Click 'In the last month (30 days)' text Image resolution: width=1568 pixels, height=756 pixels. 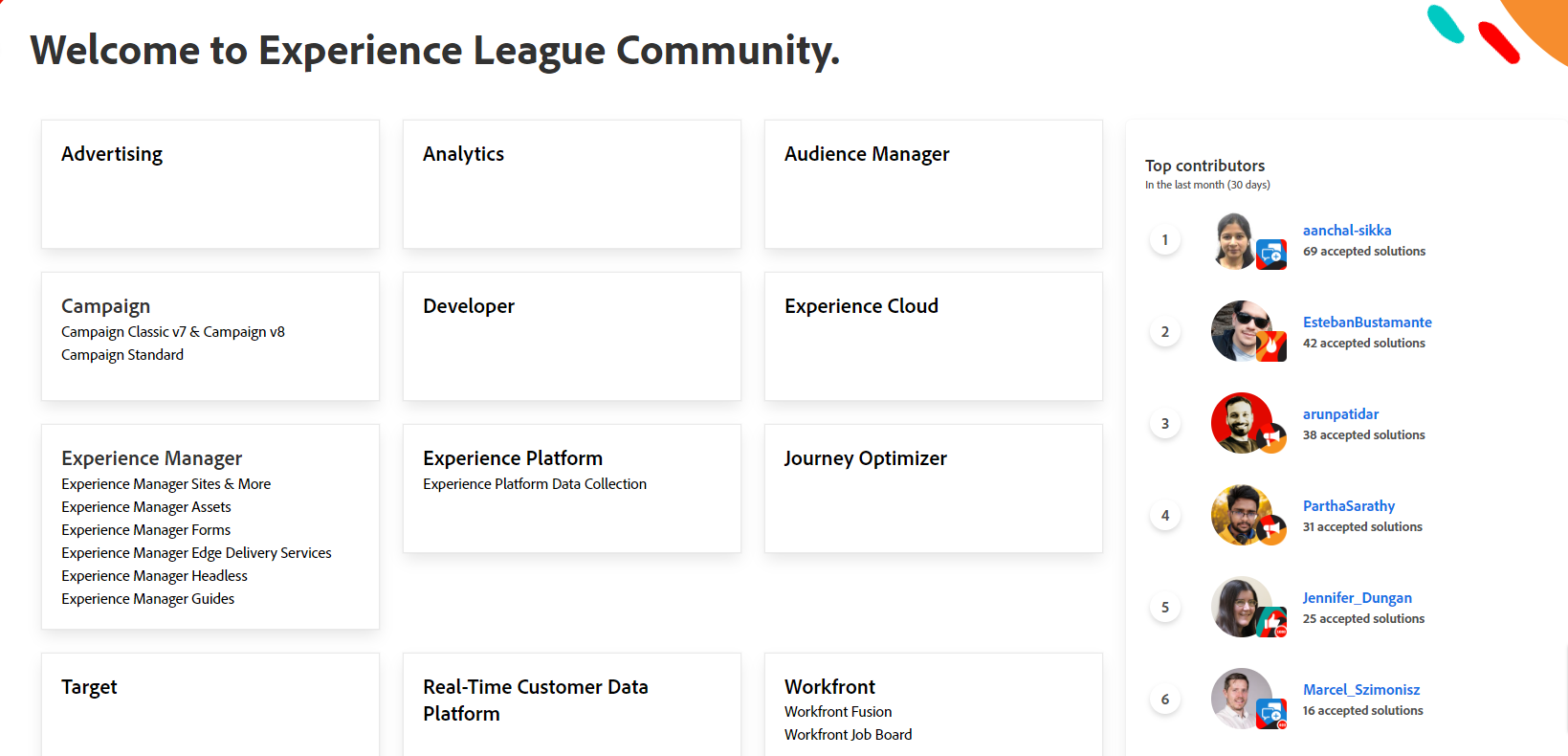(1207, 185)
